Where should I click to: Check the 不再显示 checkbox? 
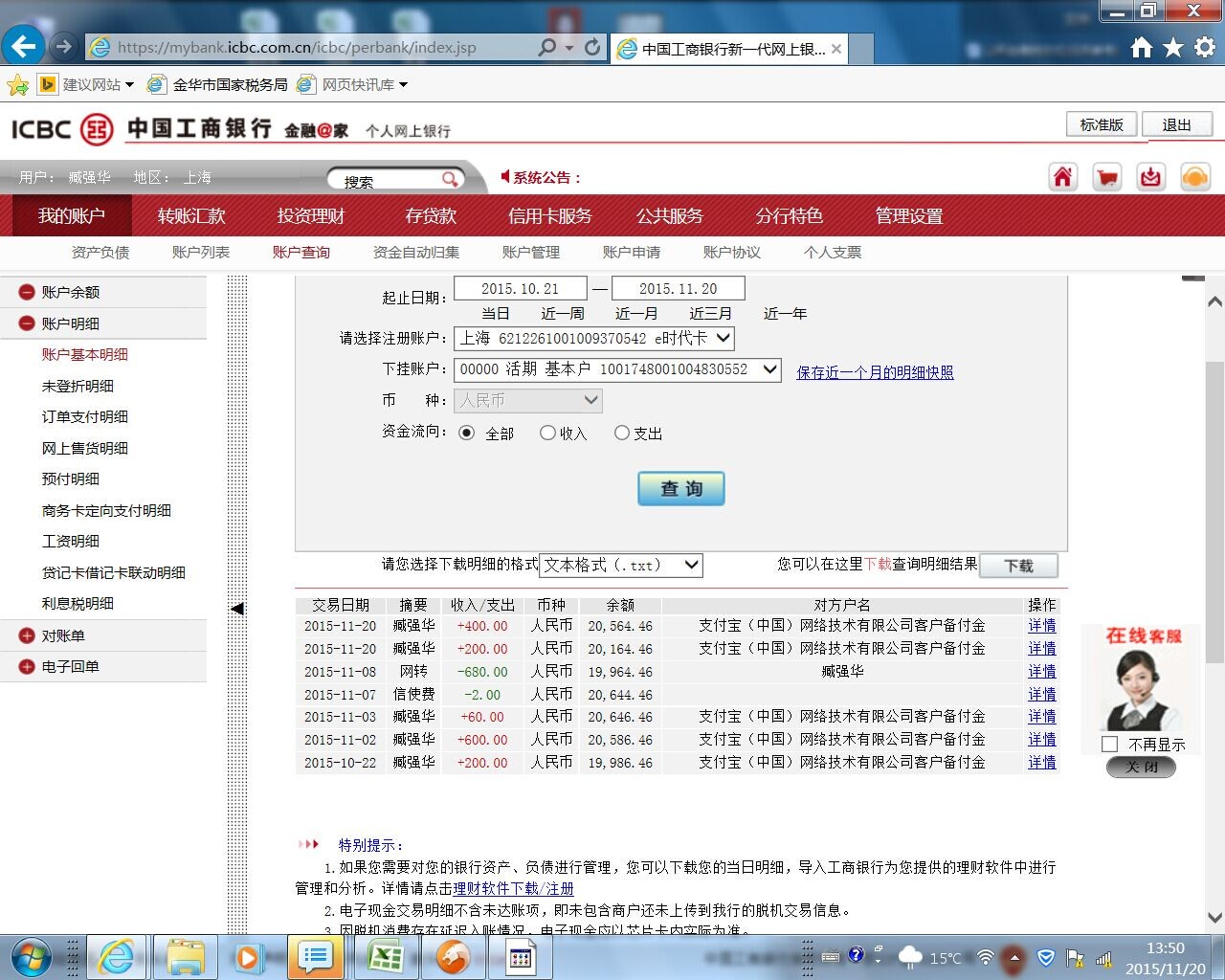(1110, 744)
